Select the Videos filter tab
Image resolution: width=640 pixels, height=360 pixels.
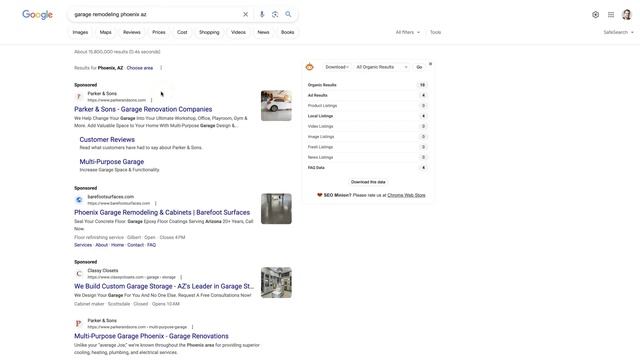point(238,32)
